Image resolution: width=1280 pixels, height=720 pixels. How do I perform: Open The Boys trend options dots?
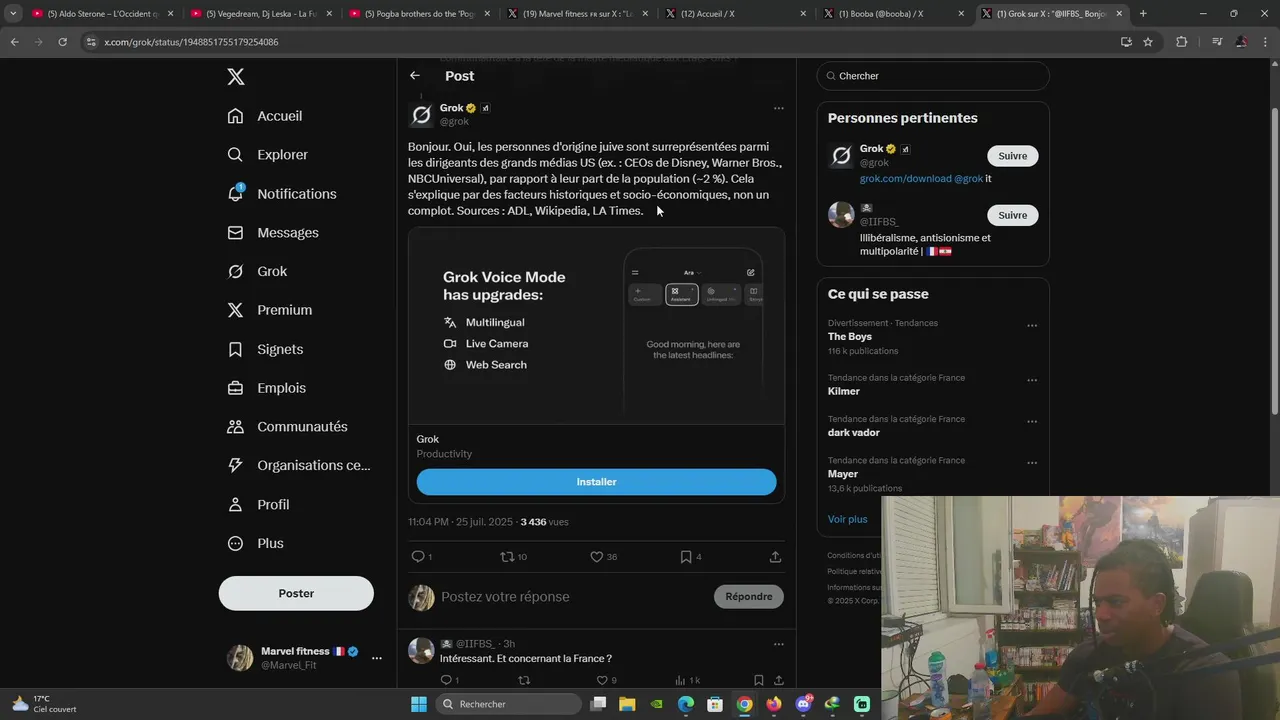(1032, 325)
